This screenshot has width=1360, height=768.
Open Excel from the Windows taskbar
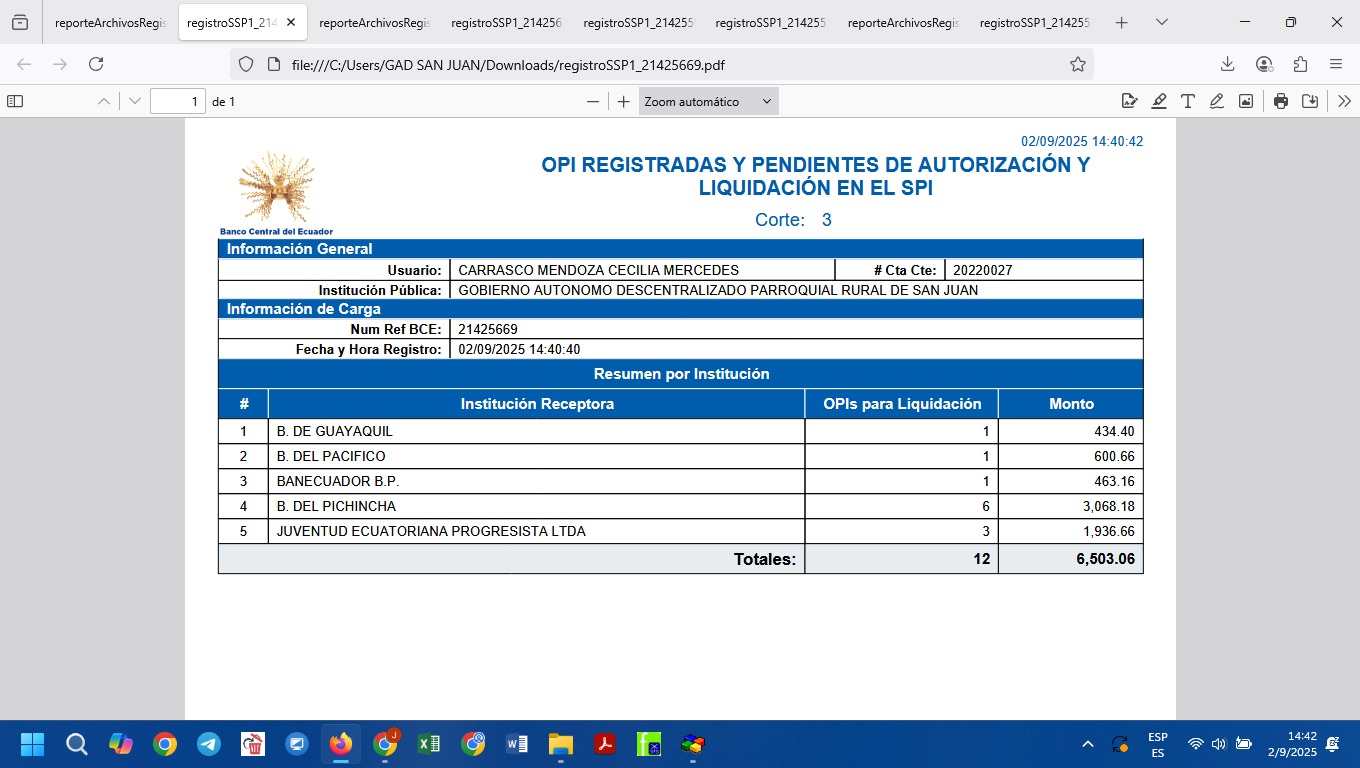[429, 744]
